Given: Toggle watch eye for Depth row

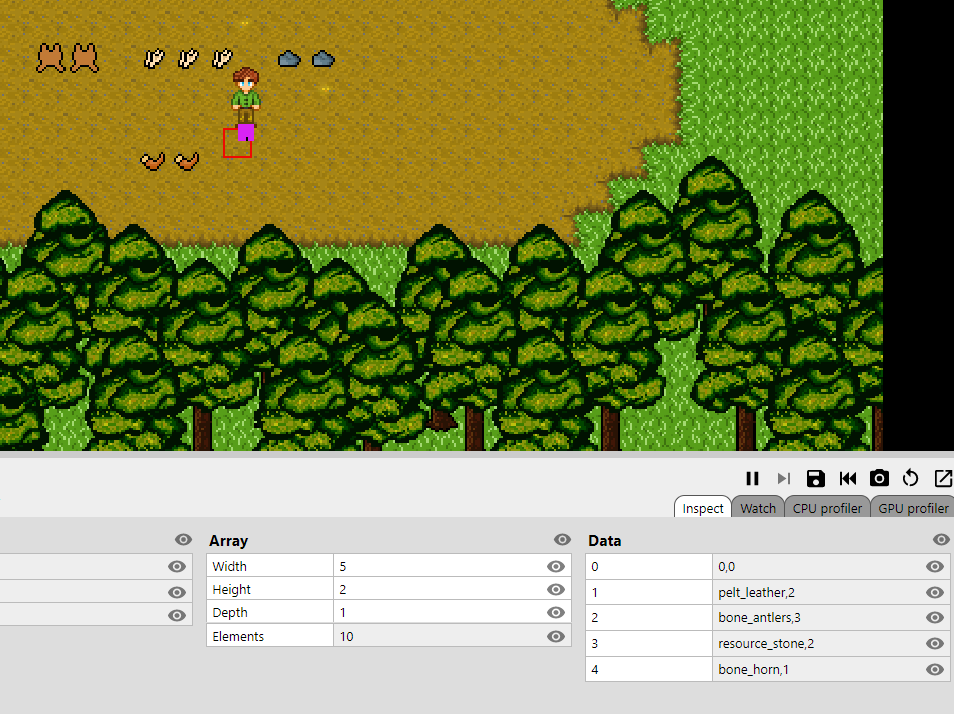Looking at the screenshot, I should (x=555, y=612).
